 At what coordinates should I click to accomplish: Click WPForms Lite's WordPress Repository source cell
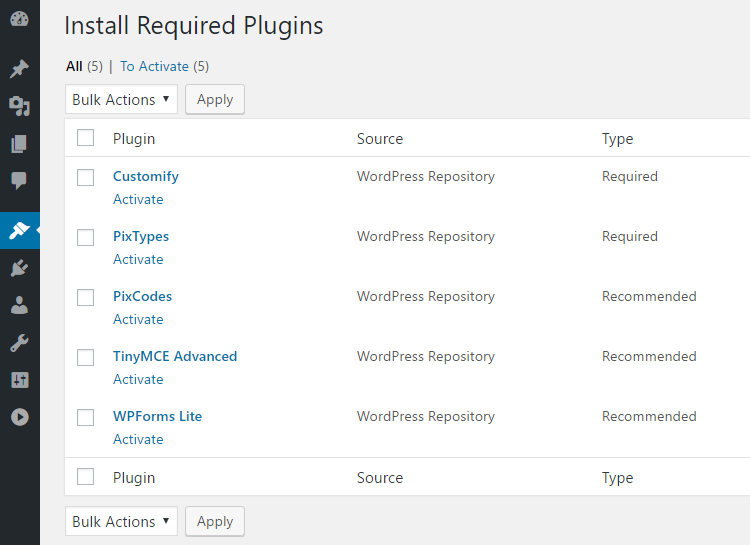tap(426, 416)
